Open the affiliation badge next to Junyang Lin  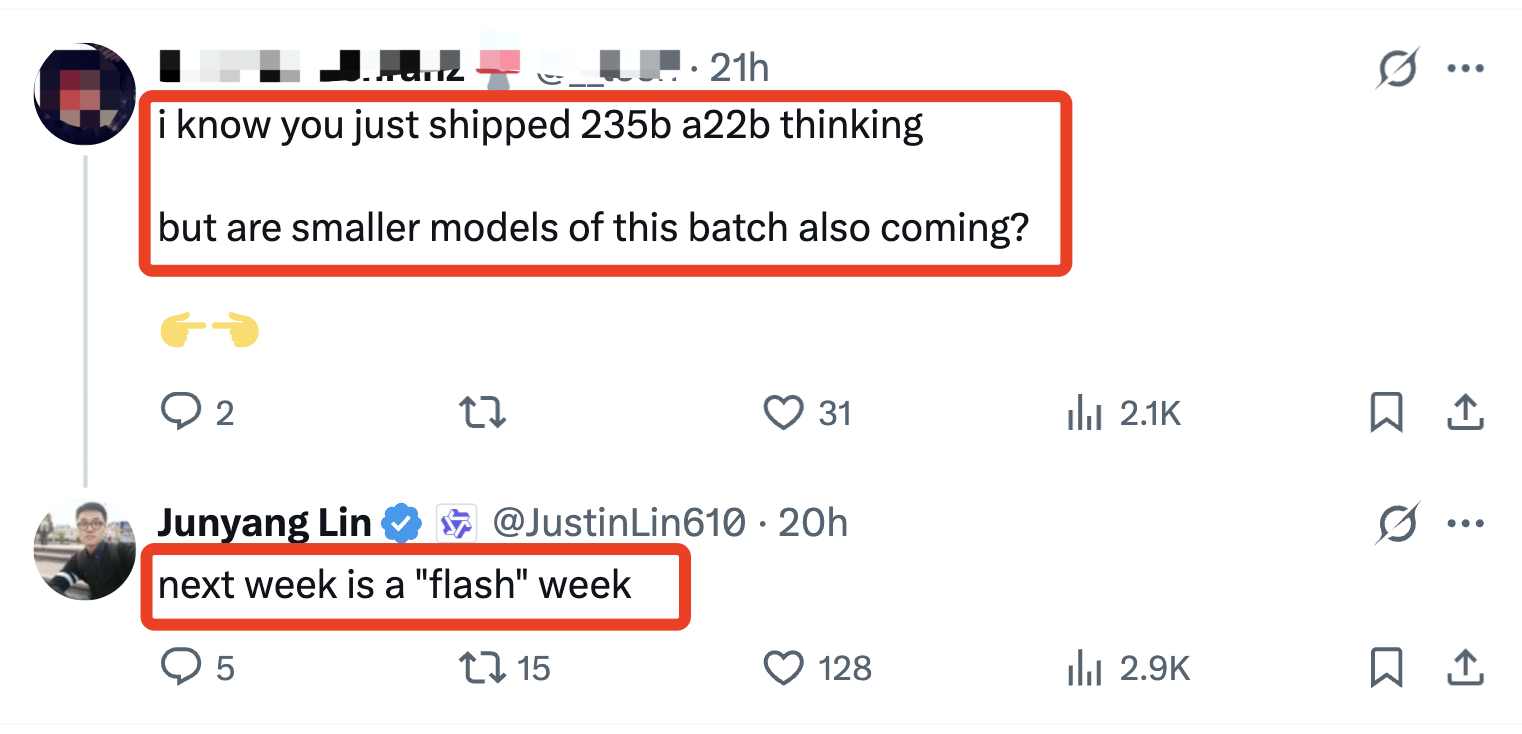click(x=458, y=523)
